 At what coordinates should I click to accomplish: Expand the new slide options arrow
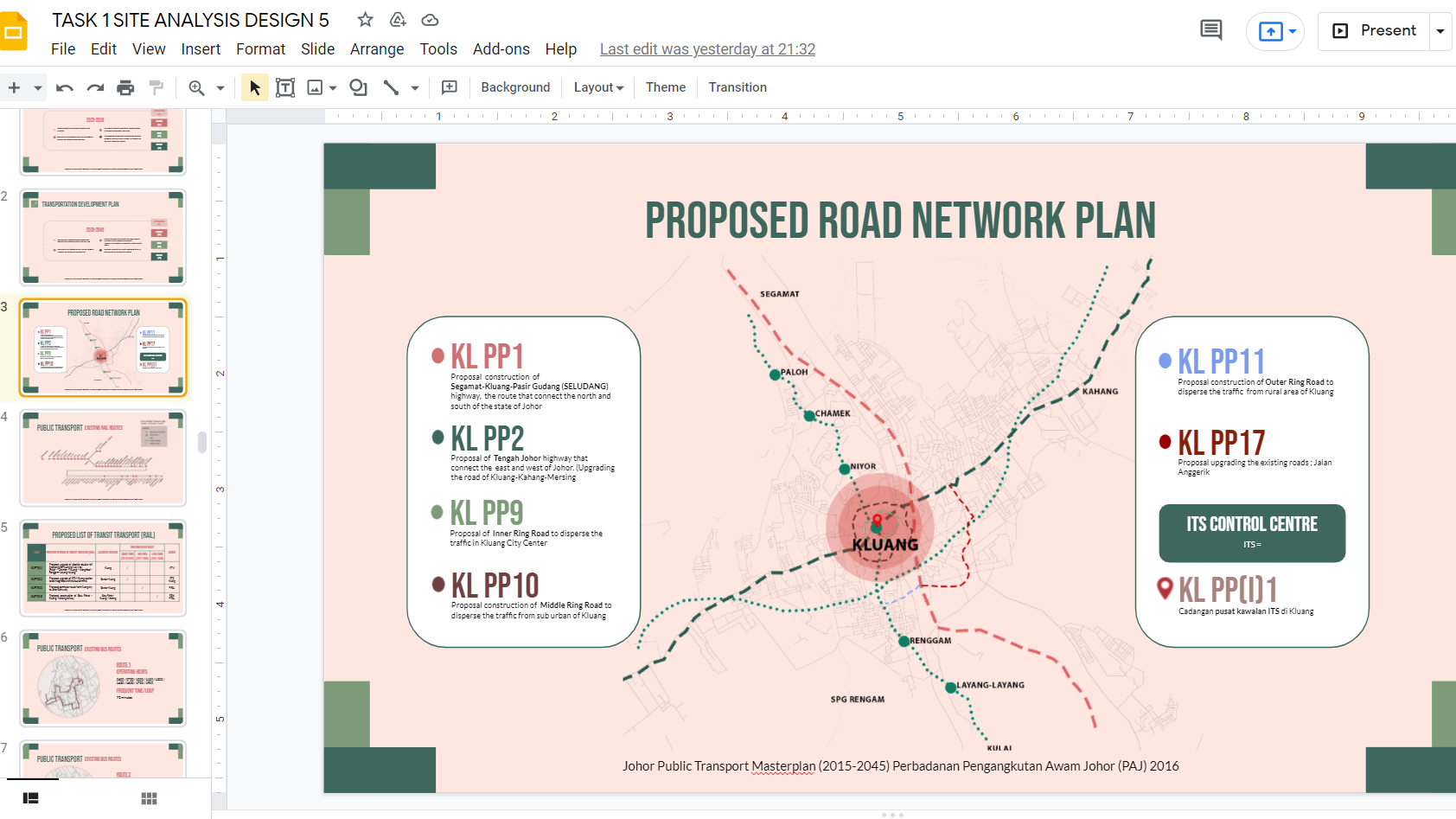[37, 87]
